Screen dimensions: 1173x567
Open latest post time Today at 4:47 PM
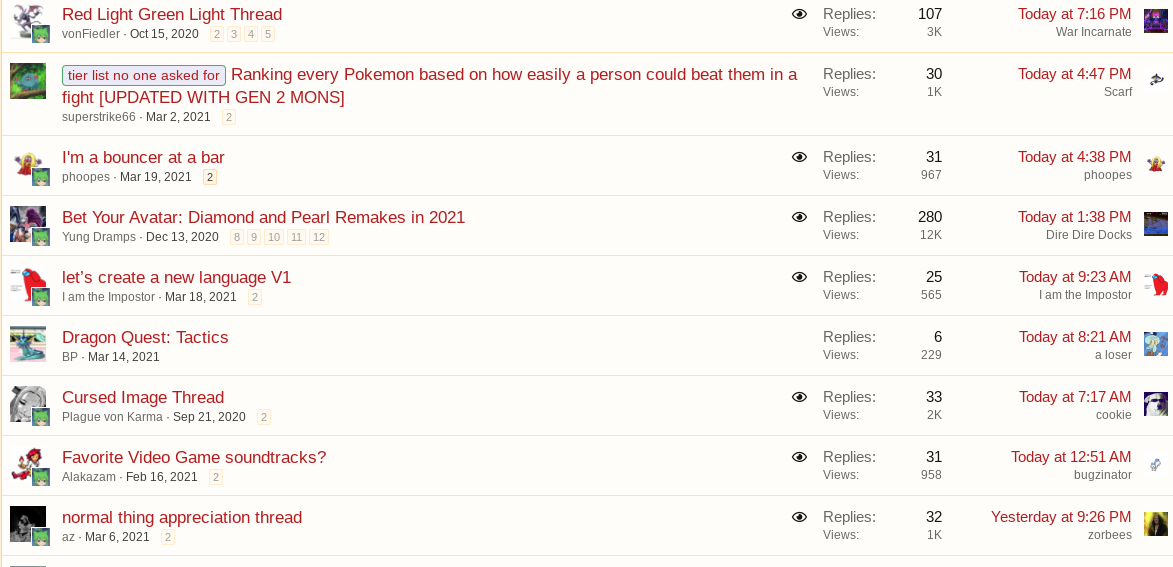[x=1074, y=74]
